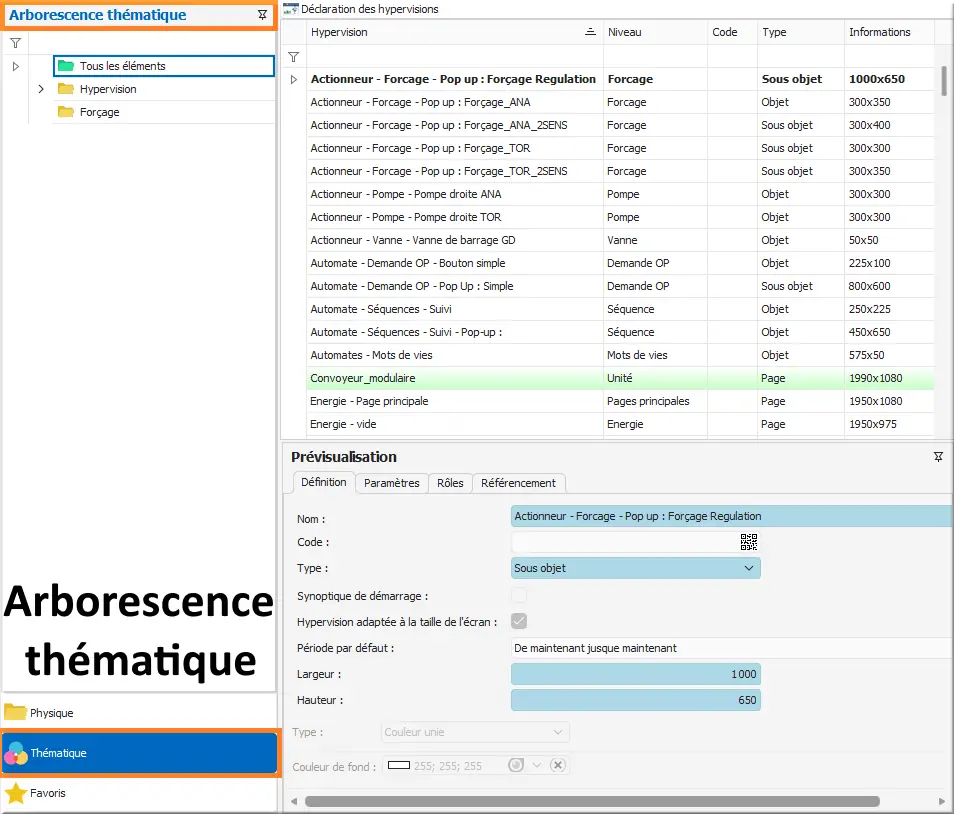Viewport: 954px width, 814px height.
Task: Click the QR code icon in Code field
Action: tap(749, 542)
